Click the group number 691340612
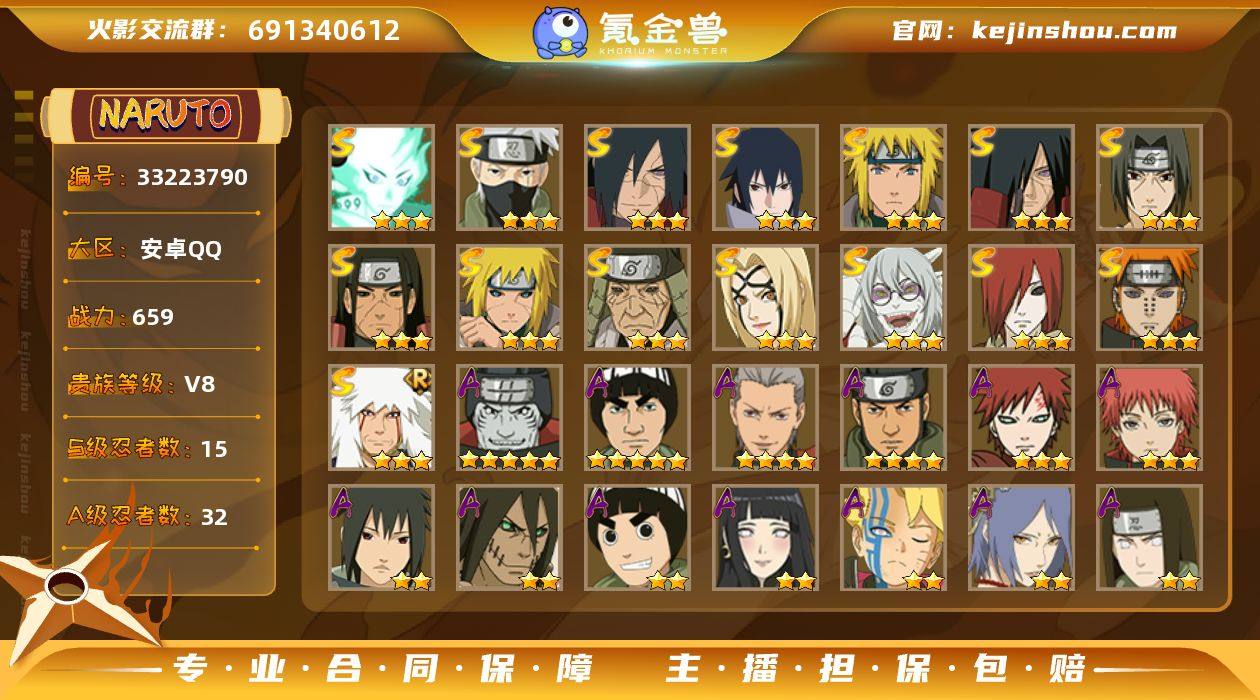Image resolution: width=1260 pixels, height=700 pixels. click(x=324, y=30)
